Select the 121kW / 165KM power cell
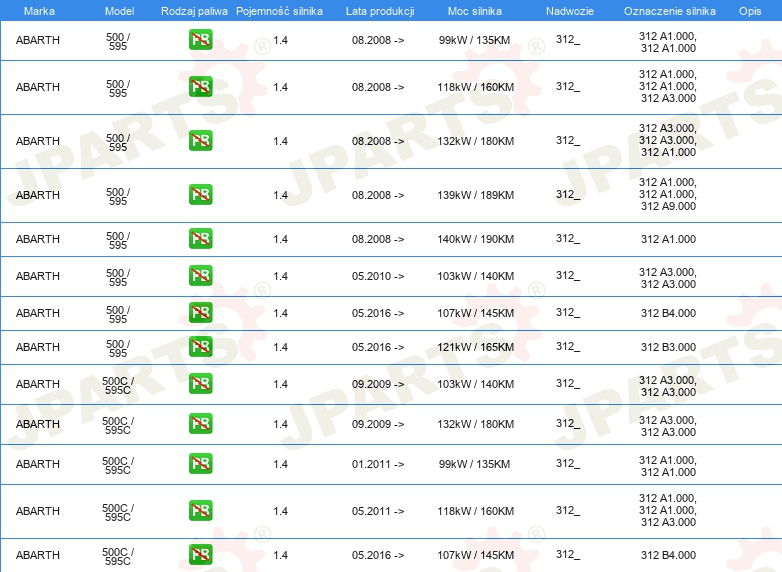 click(475, 347)
